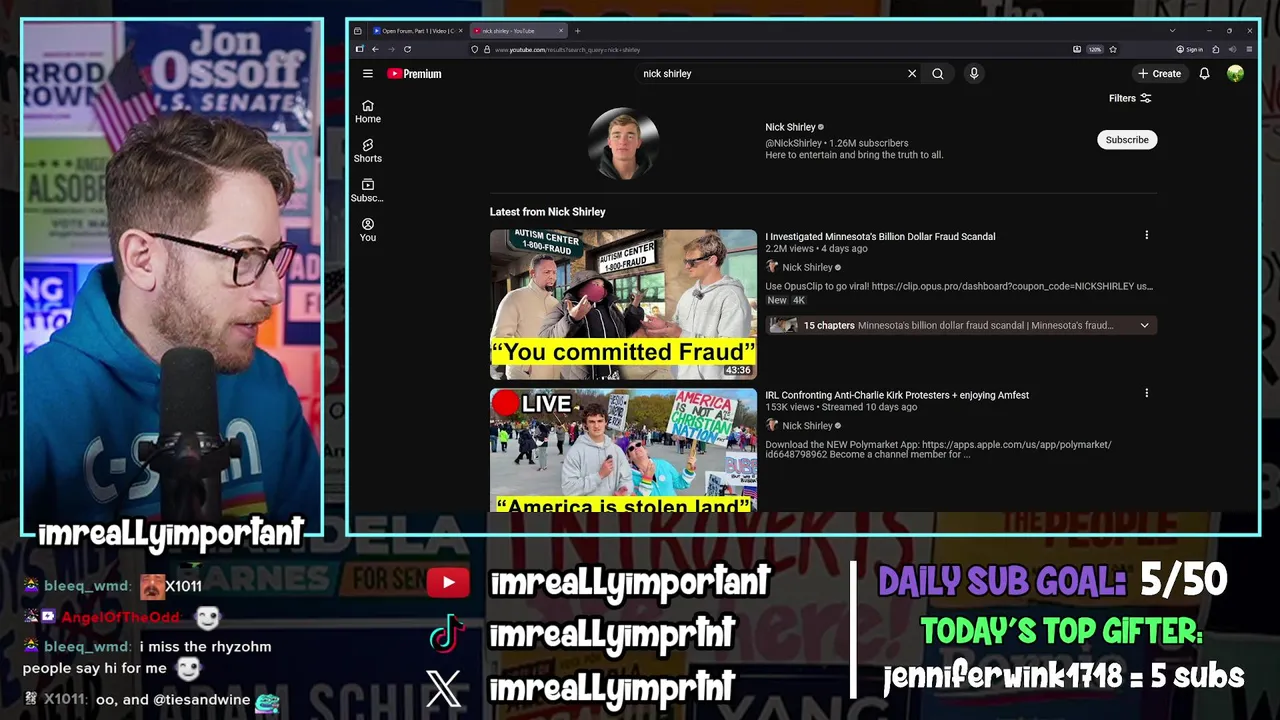Open new browser tab with plus
This screenshot has width=1280, height=720.
[x=577, y=31]
